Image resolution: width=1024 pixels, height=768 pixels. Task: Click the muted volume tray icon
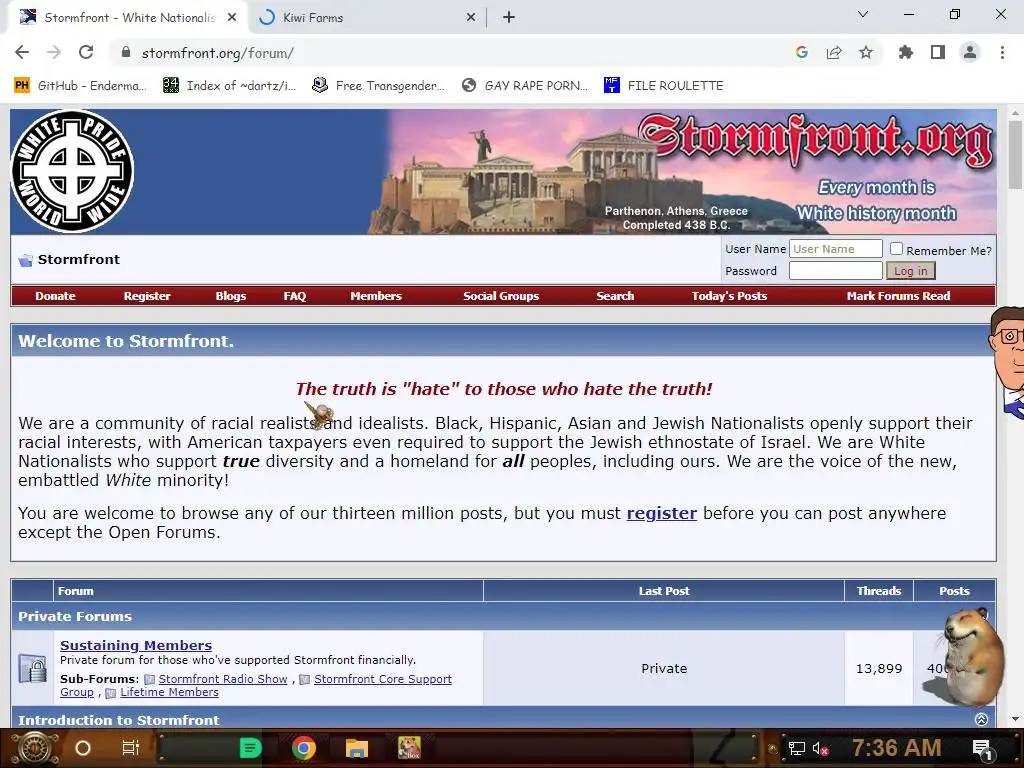(x=820, y=748)
